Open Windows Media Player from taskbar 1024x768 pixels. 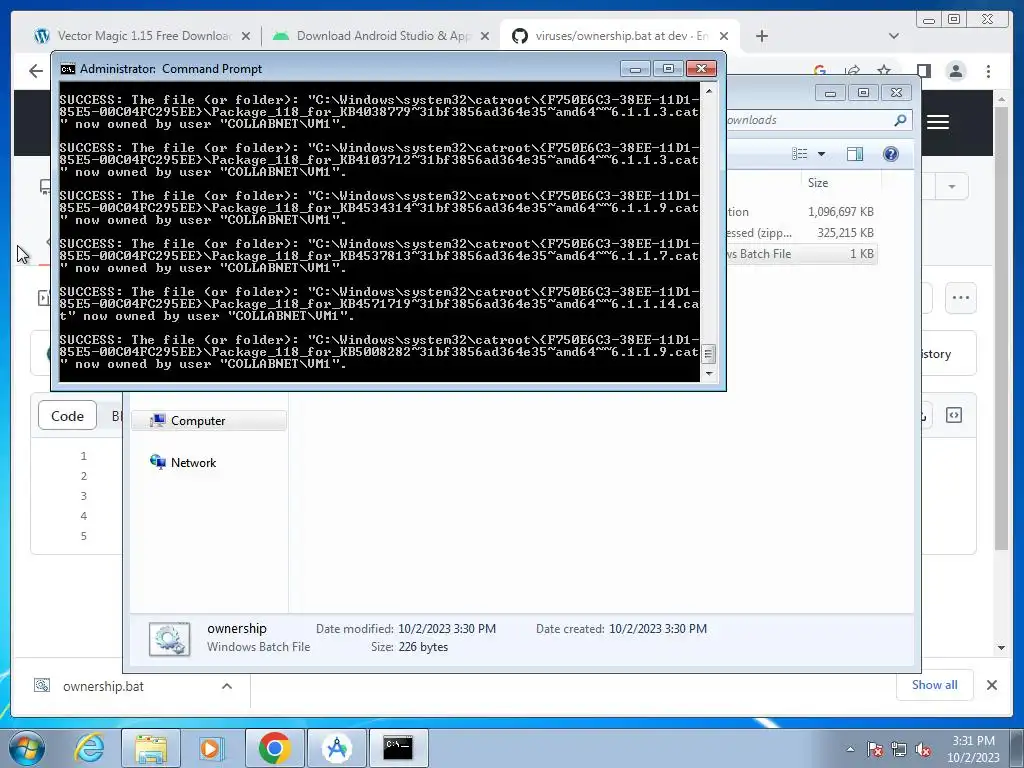point(211,748)
